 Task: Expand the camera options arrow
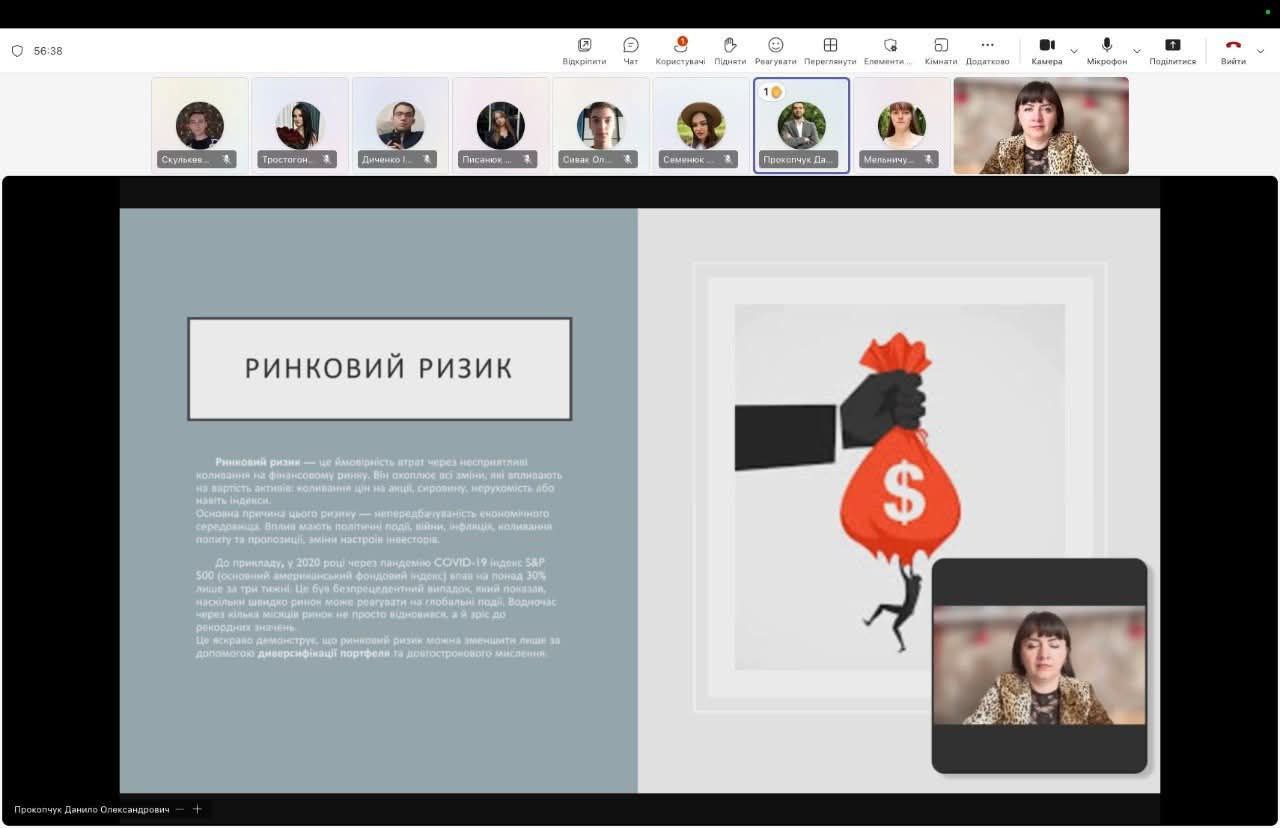click(x=1074, y=51)
